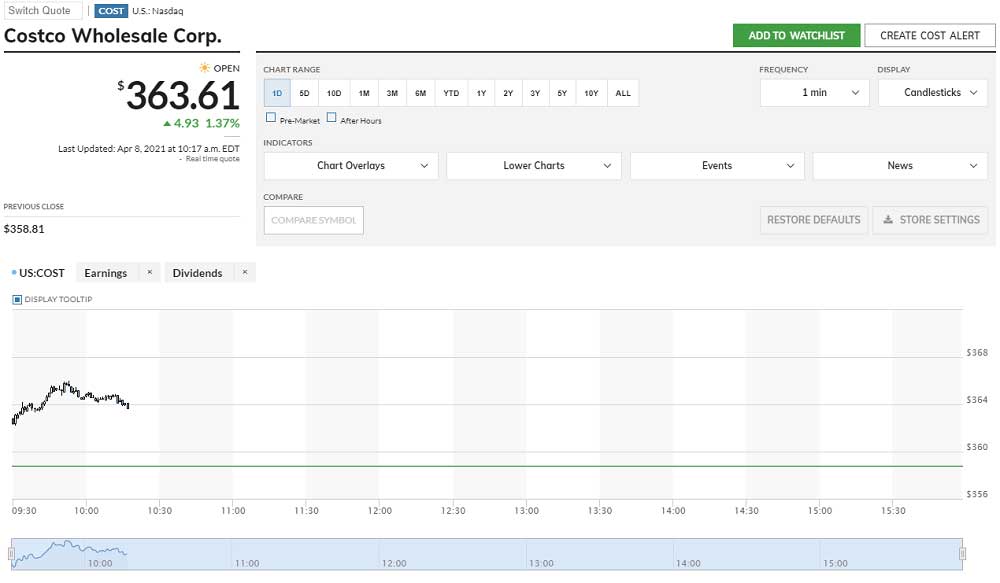The image size is (1000, 583).
Task: Expand the News dropdown
Action: pyautogui.click(x=900, y=166)
